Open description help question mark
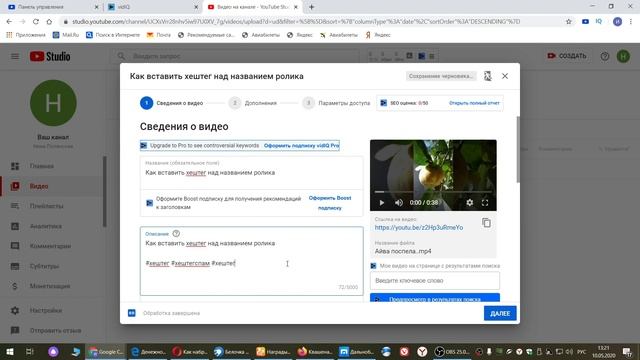 pyautogui.click(x=176, y=233)
